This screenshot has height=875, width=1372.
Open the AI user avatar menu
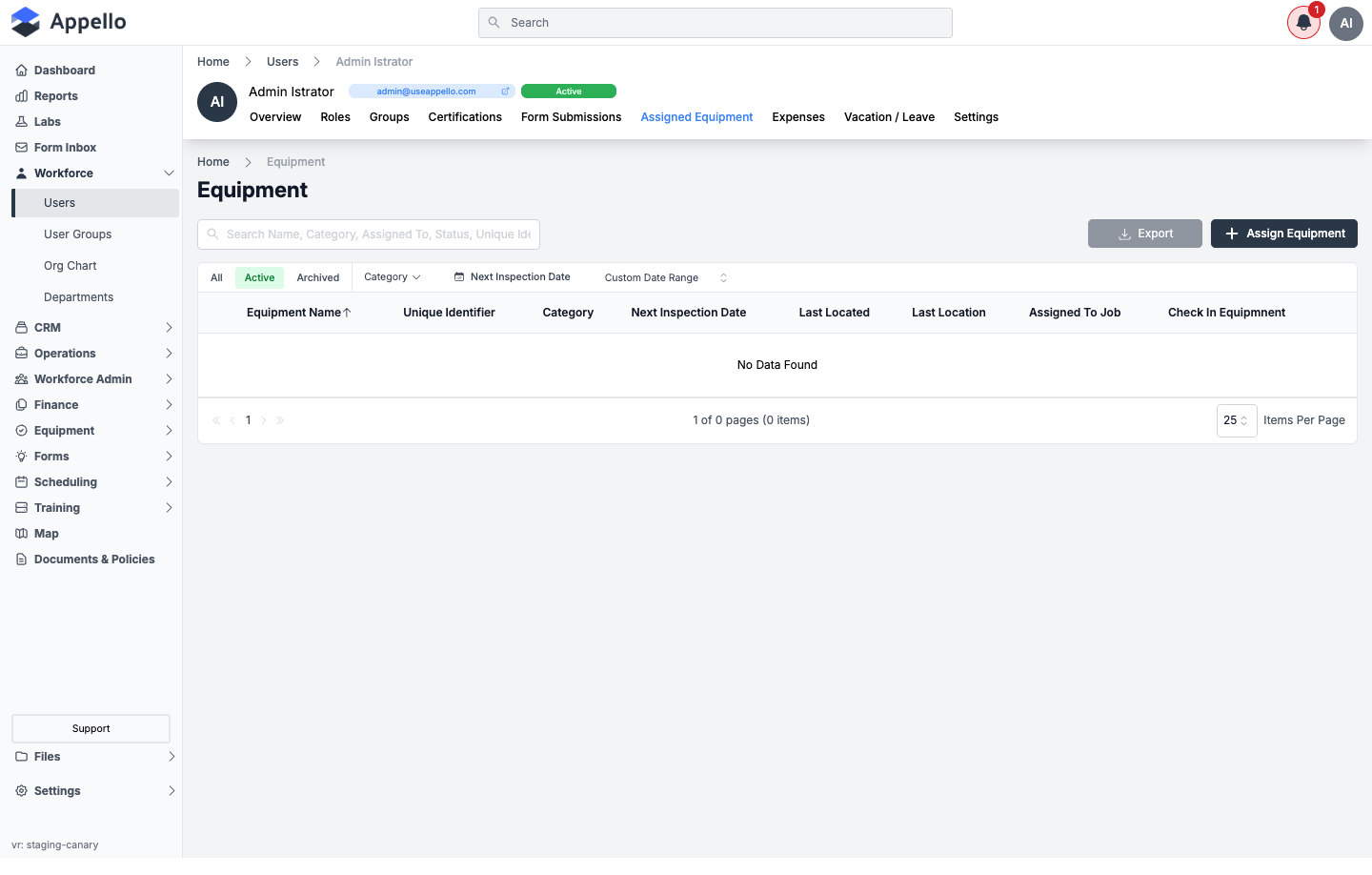pyautogui.click(x=1346, y=23)
